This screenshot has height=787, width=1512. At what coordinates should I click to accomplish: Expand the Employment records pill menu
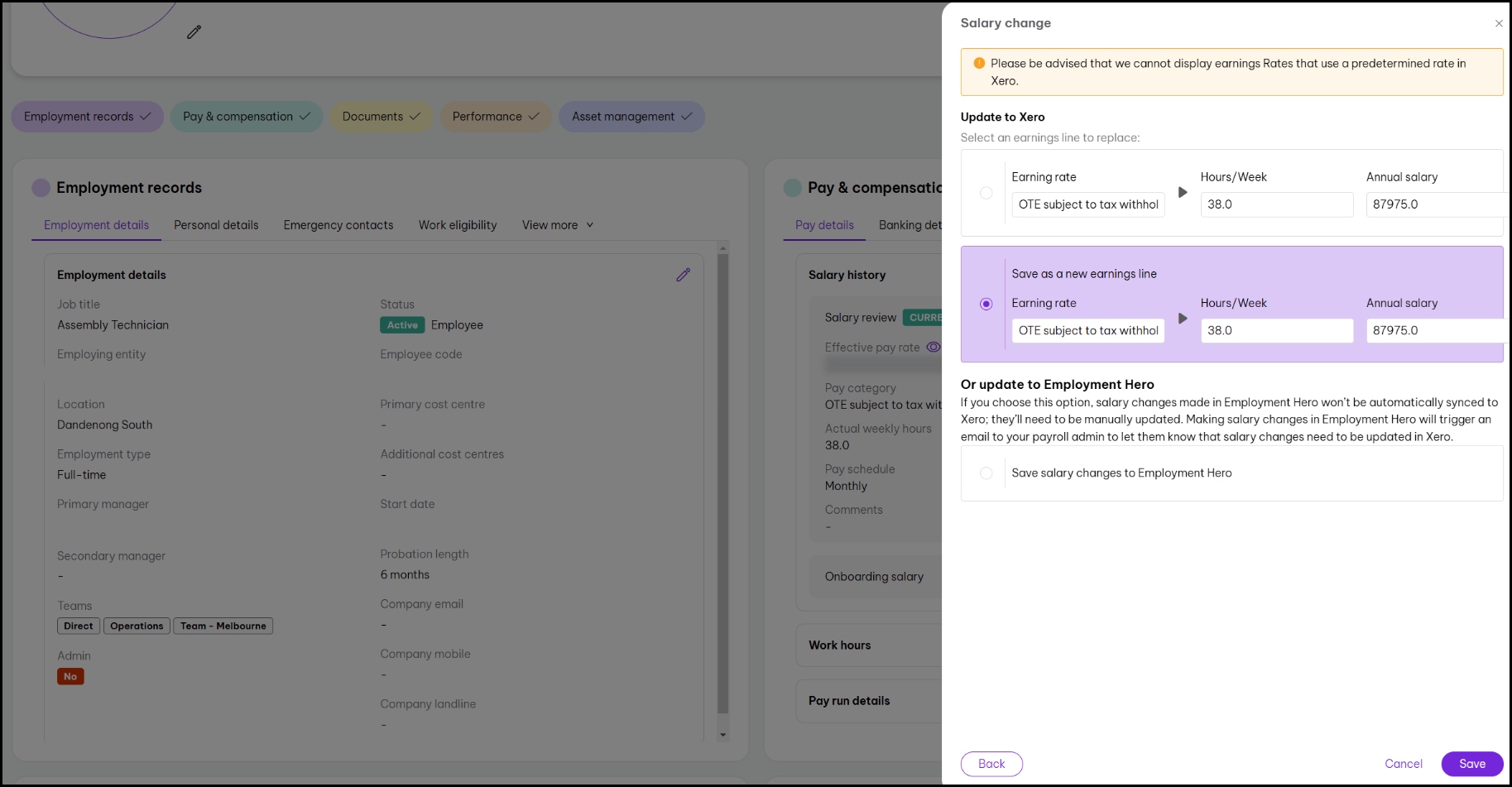click(87, 117)
